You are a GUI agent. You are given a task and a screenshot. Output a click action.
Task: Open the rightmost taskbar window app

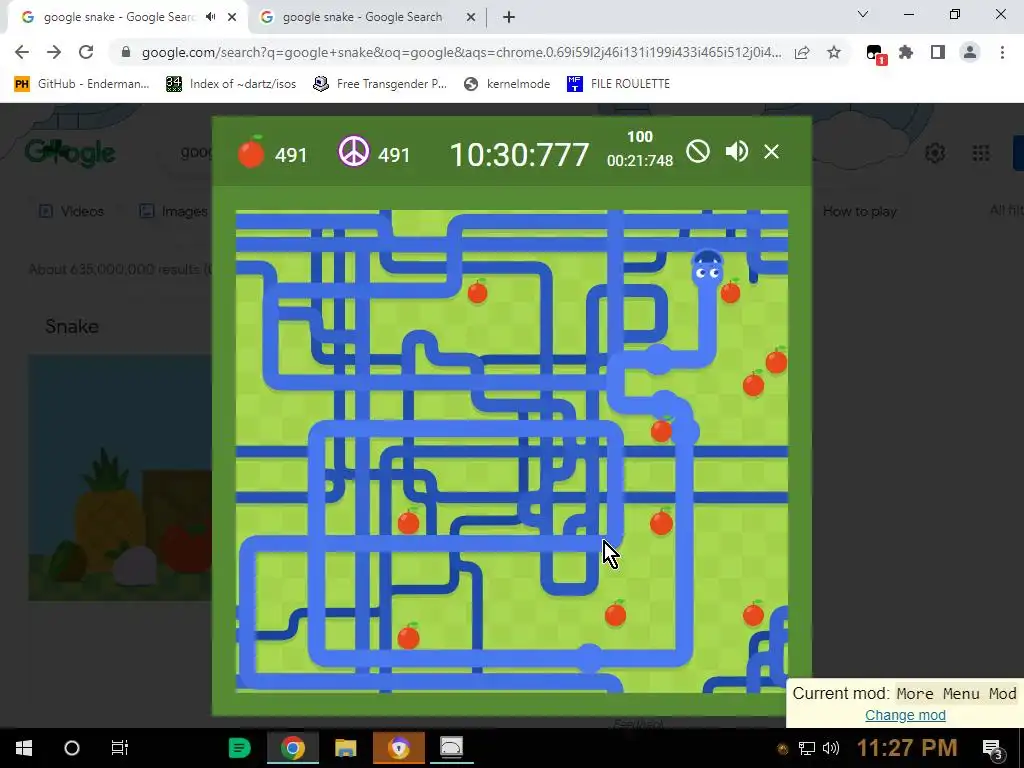coord(451,748)
